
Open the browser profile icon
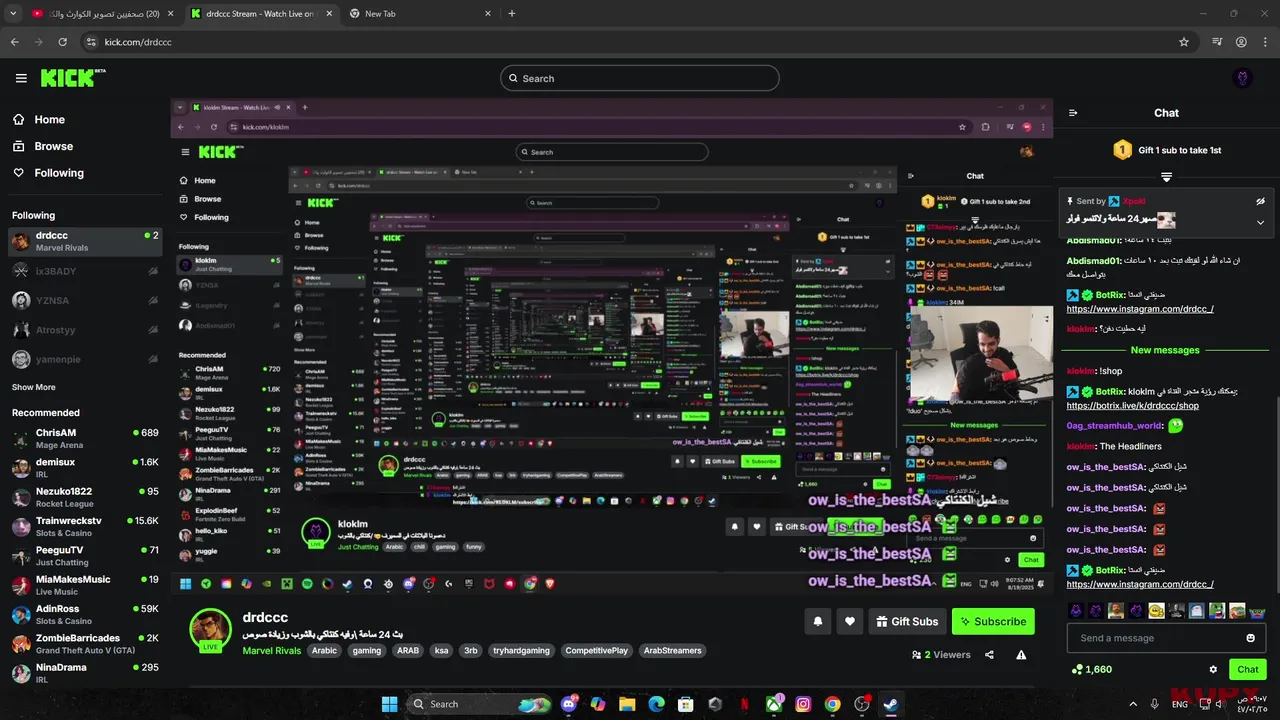point(1241,42)
